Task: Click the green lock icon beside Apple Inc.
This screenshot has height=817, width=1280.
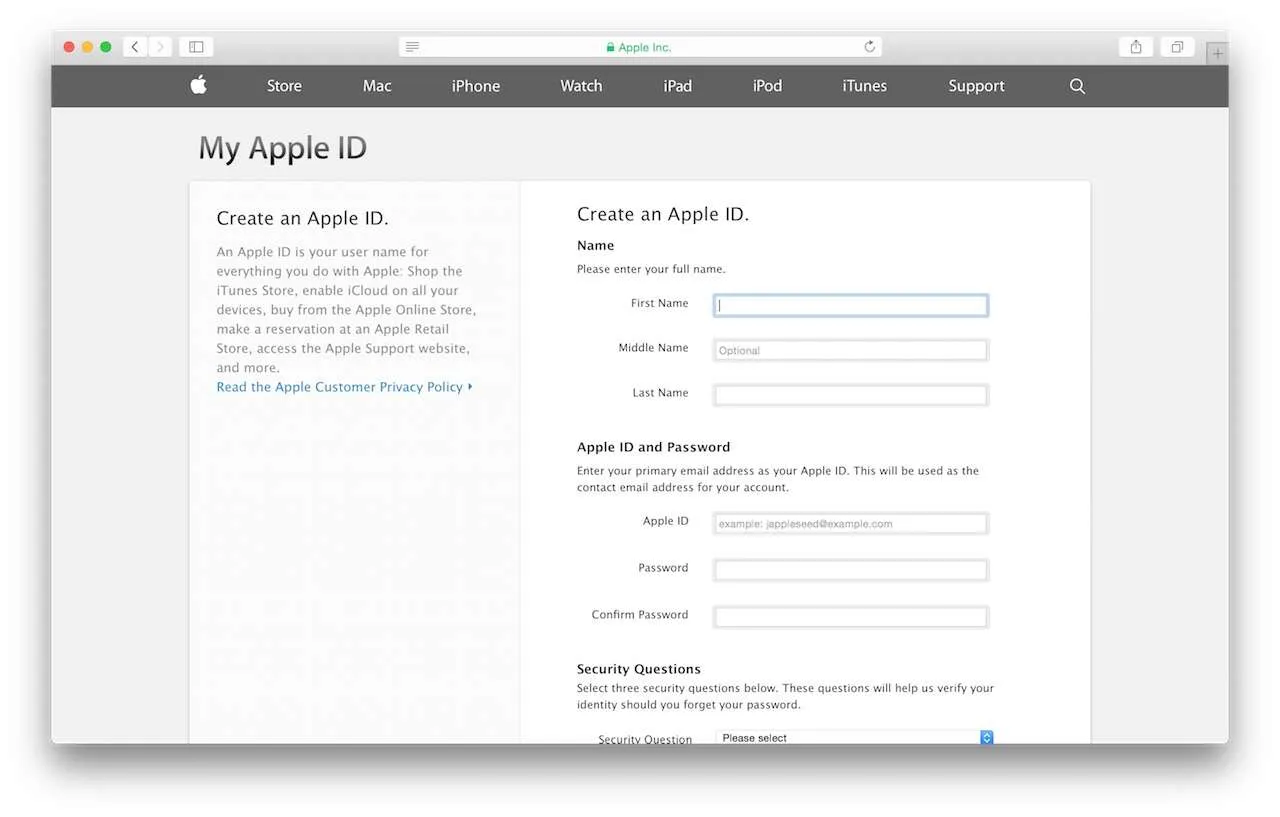Action: 610,47
